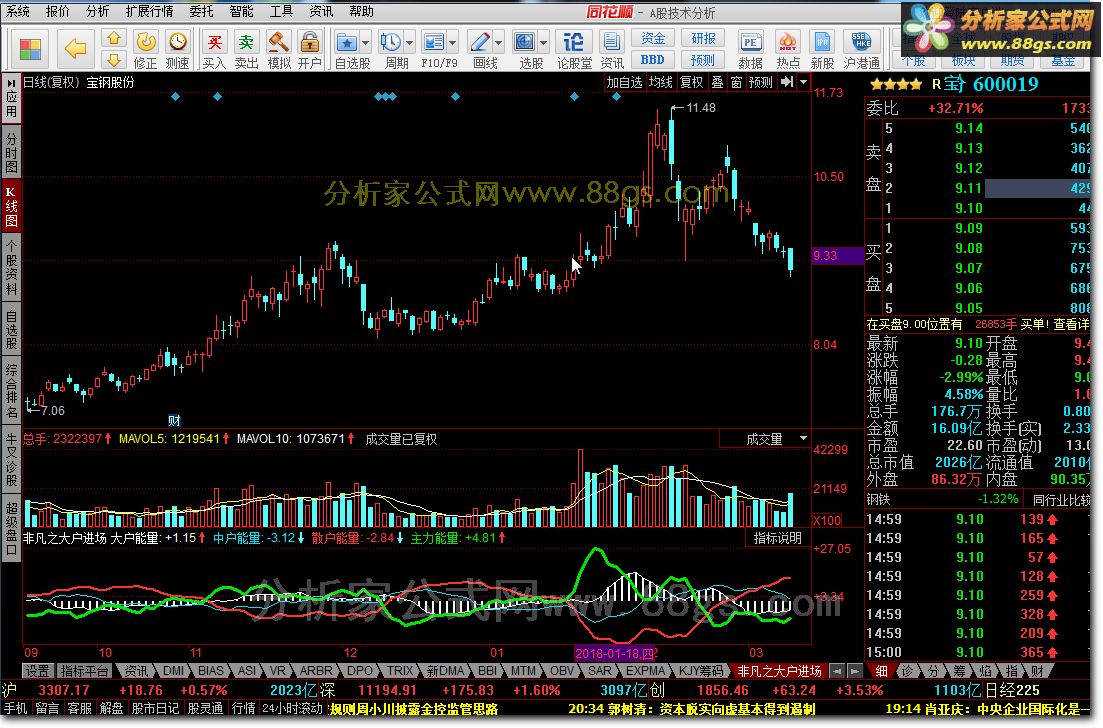This screenshot has width=1103, height=728.
Task: Open the 自选股 star folder icon
Action: 347,42
